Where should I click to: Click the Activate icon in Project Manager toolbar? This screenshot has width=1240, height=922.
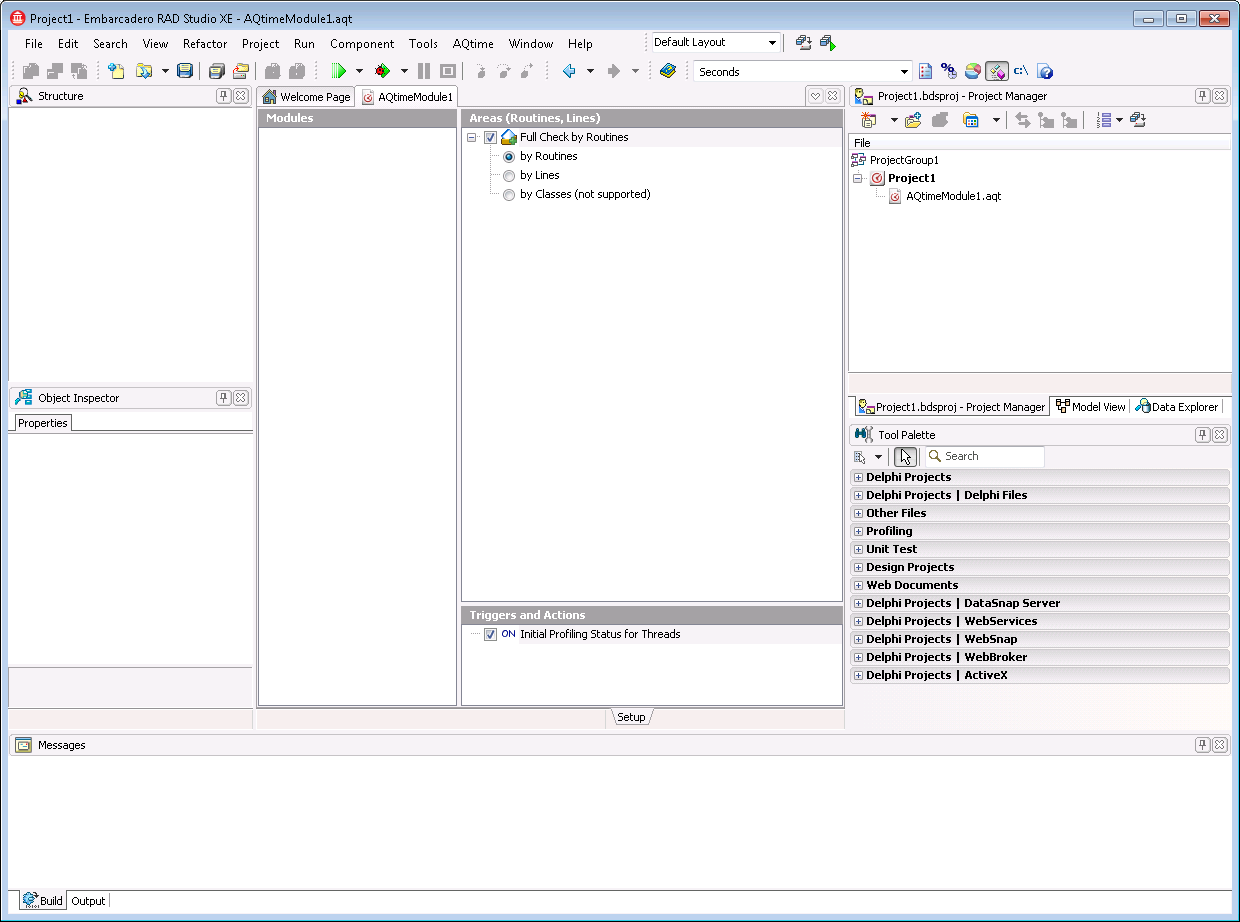(x=868, y=120)
